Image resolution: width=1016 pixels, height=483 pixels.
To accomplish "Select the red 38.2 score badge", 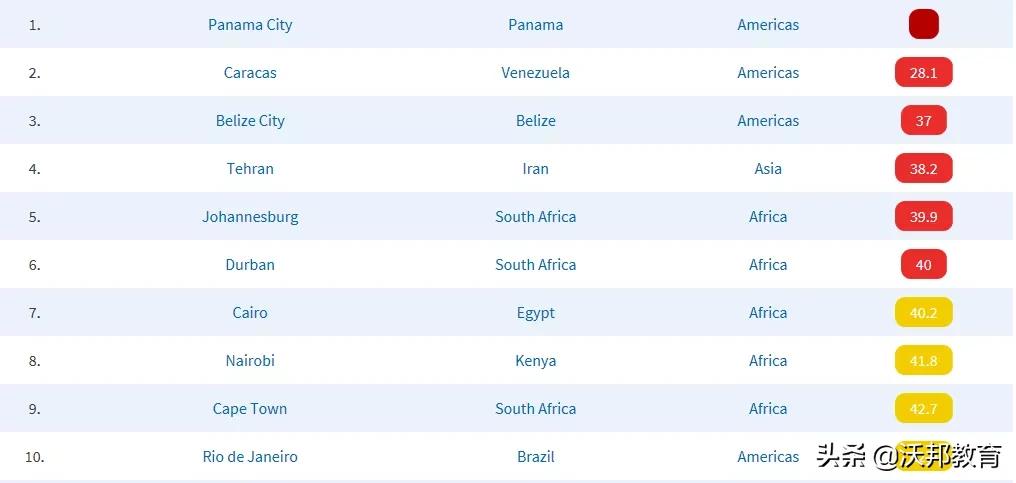I will coord(923,169).
